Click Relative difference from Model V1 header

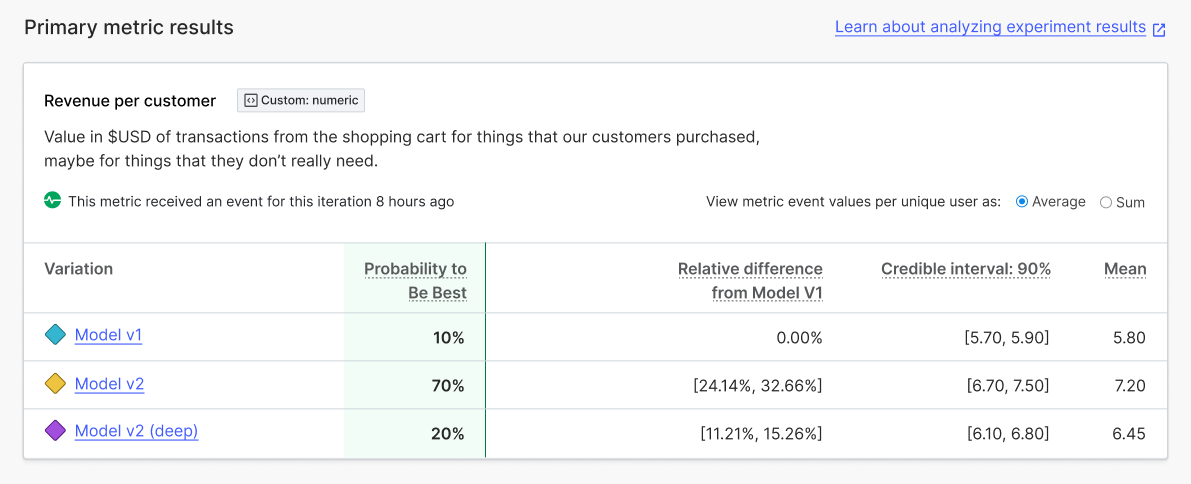point(750,281)
